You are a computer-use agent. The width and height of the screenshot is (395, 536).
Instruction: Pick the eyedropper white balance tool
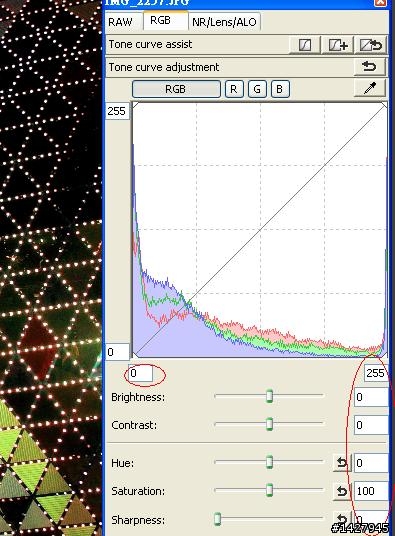click(370, 88)
